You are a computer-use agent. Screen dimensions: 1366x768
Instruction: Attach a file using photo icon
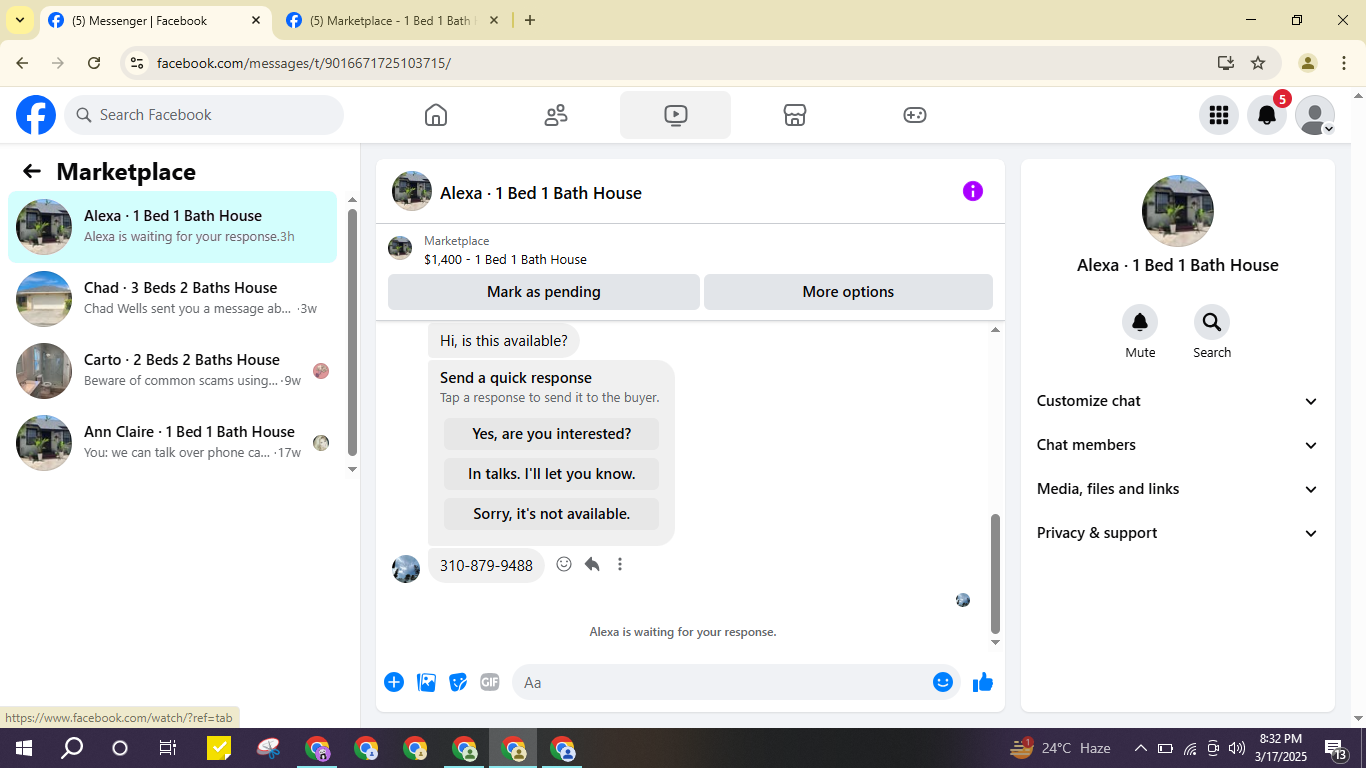click(x=427, y=682)
